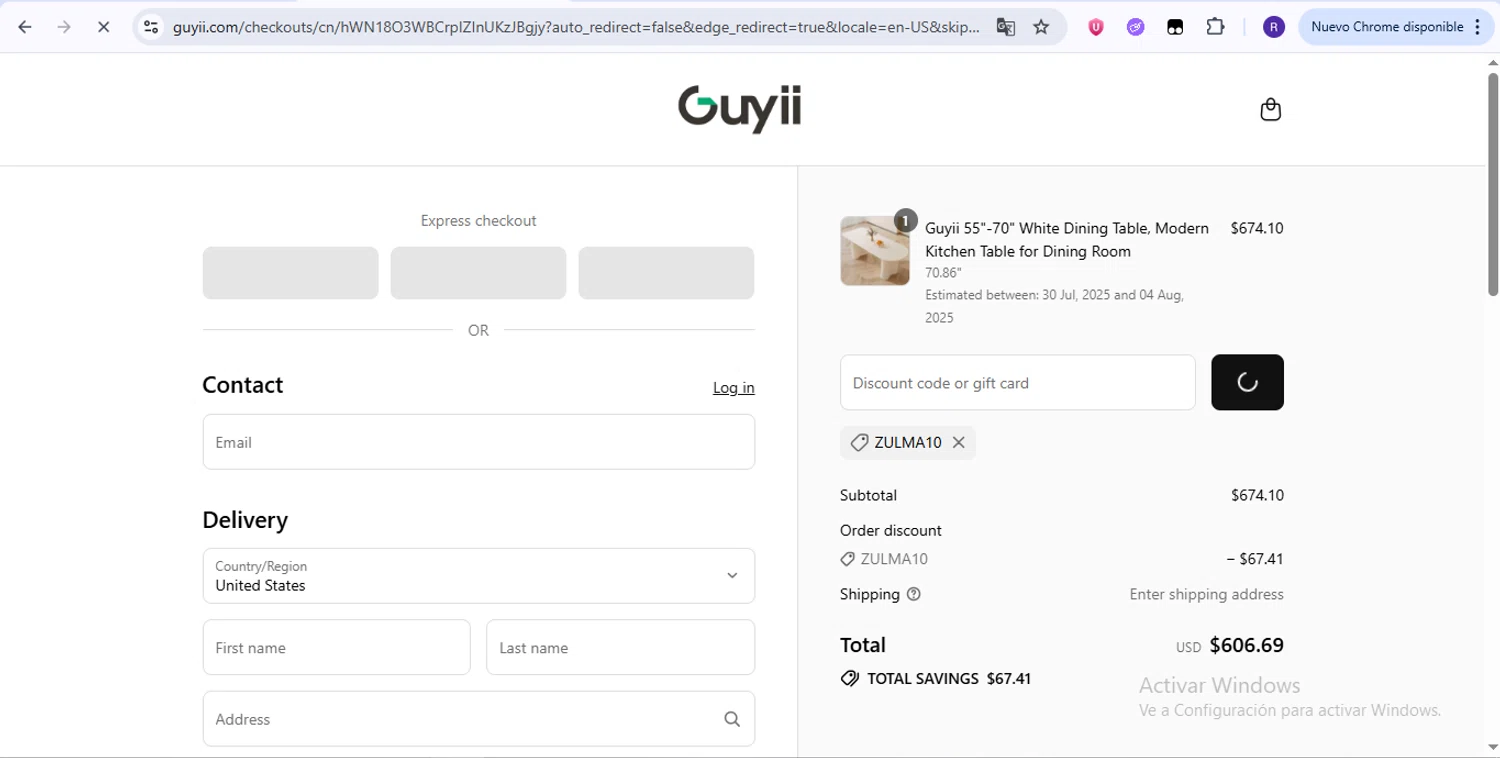Click into the Last name field
Image resolution: width=1500 pixels, height=758 pixels.
620,647
